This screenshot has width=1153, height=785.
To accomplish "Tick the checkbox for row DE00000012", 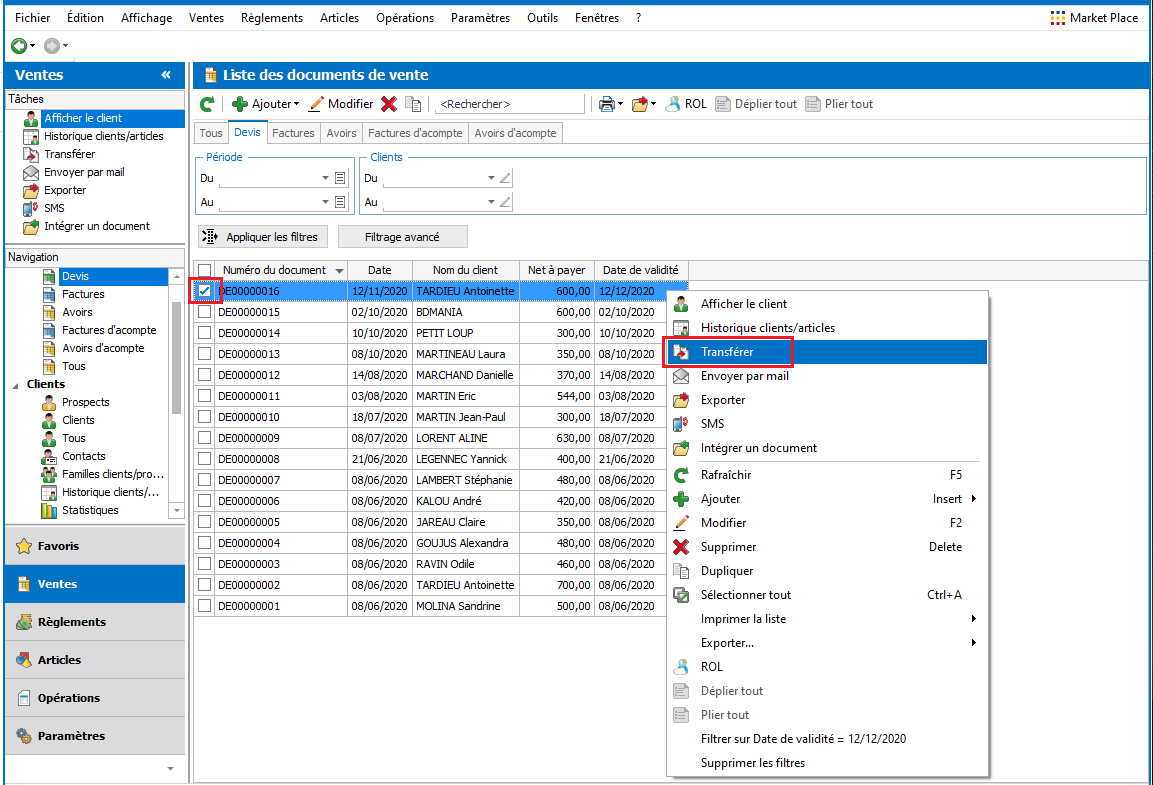I will click(205, 375).
